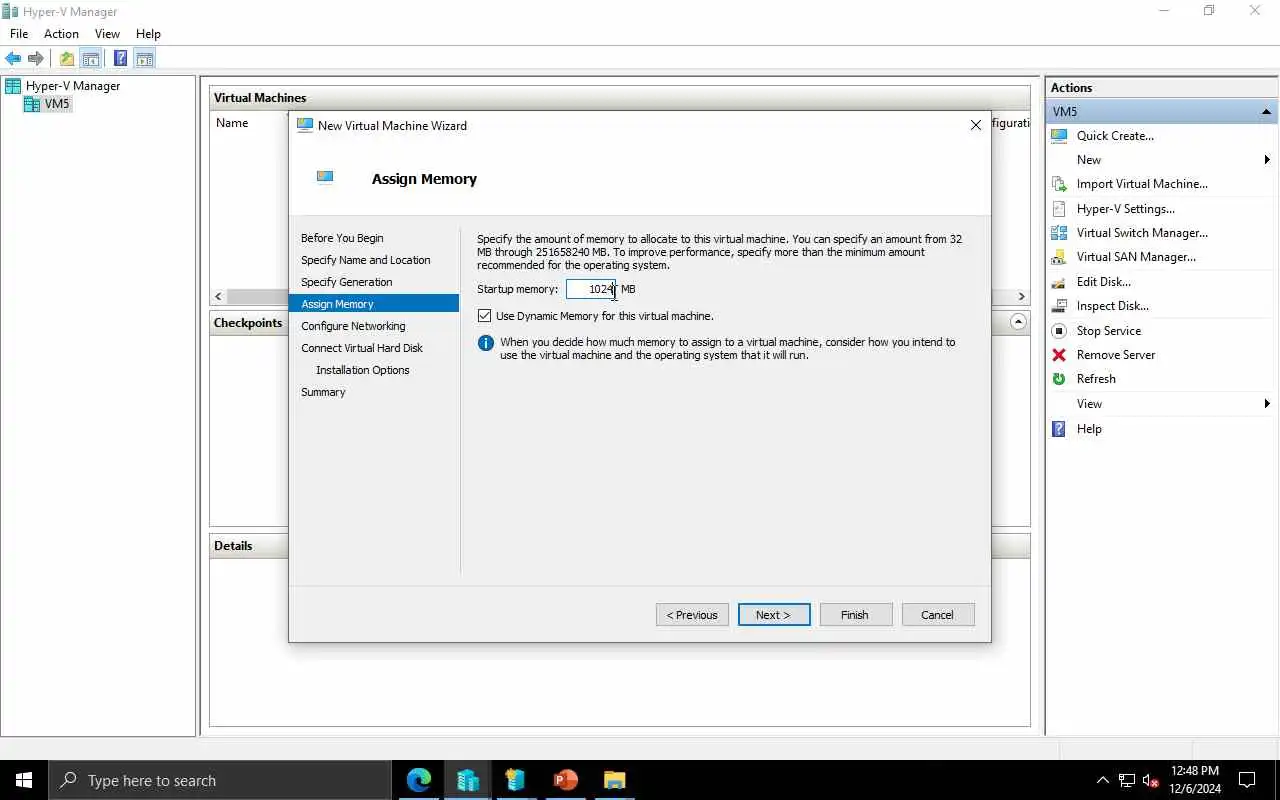Viewport: 1280px width, 800px height.
Task: Open the Action menu
Action: [61, 34]
